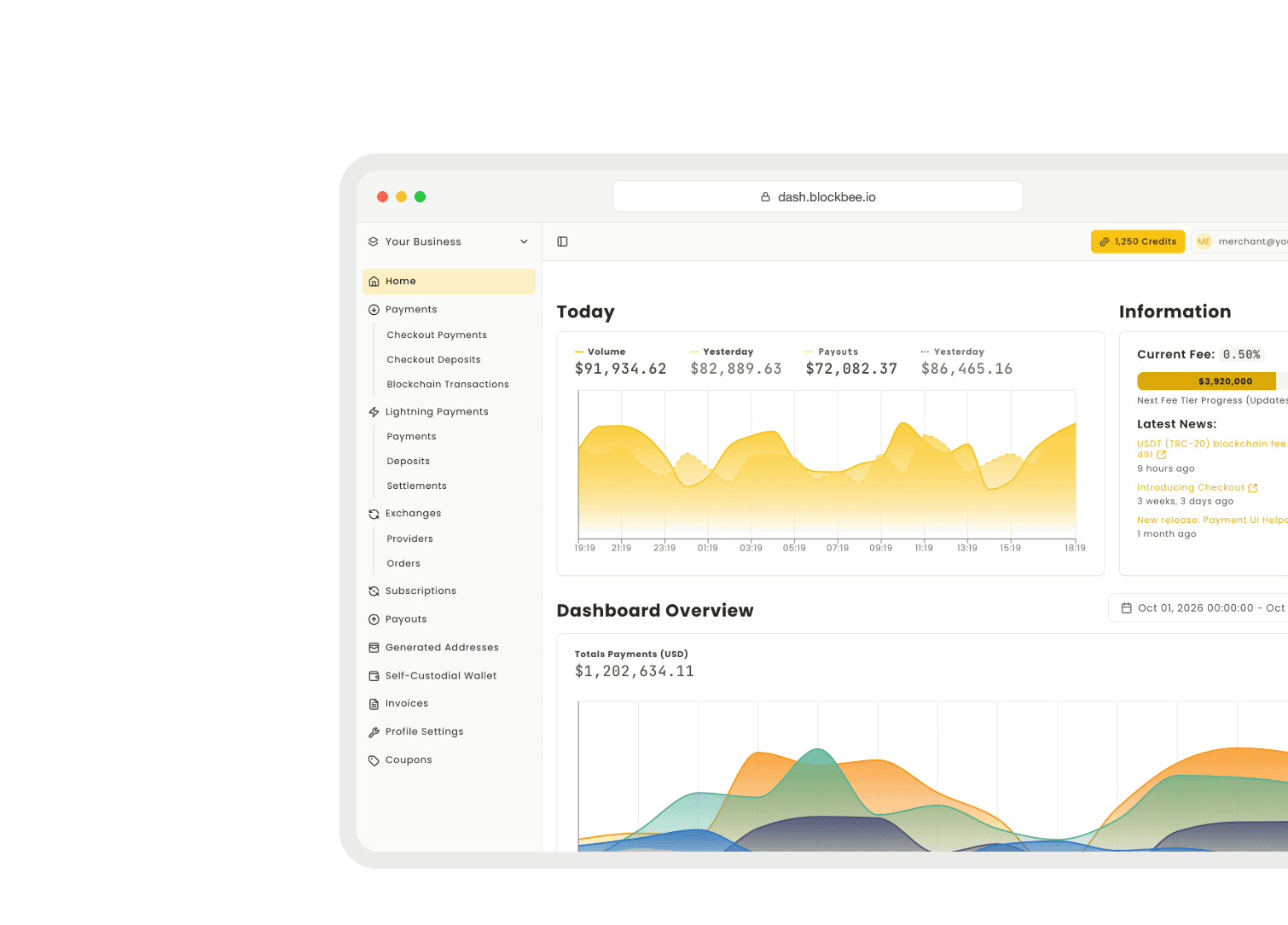Click the Generated Addresses icon
This screenshot has width=1288, height=925.
[x=374, y=648]
